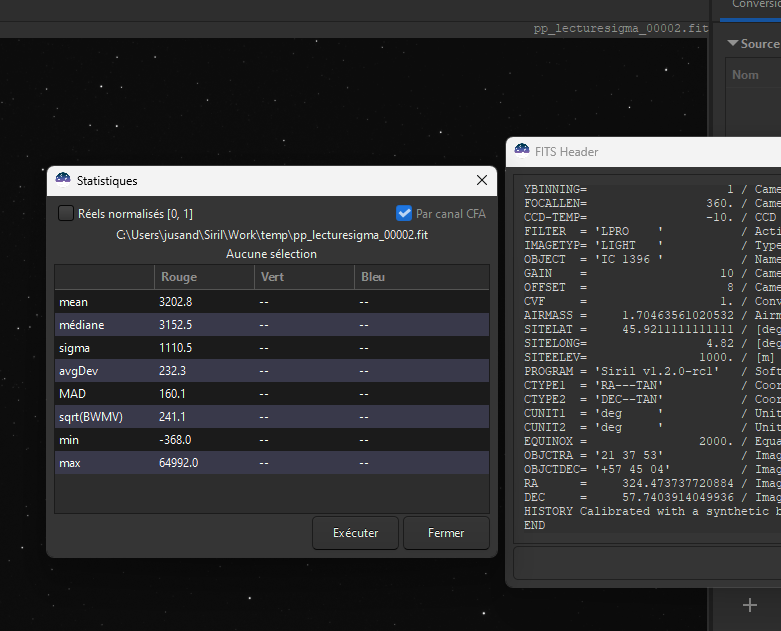Click the Bleu column header

421,277
